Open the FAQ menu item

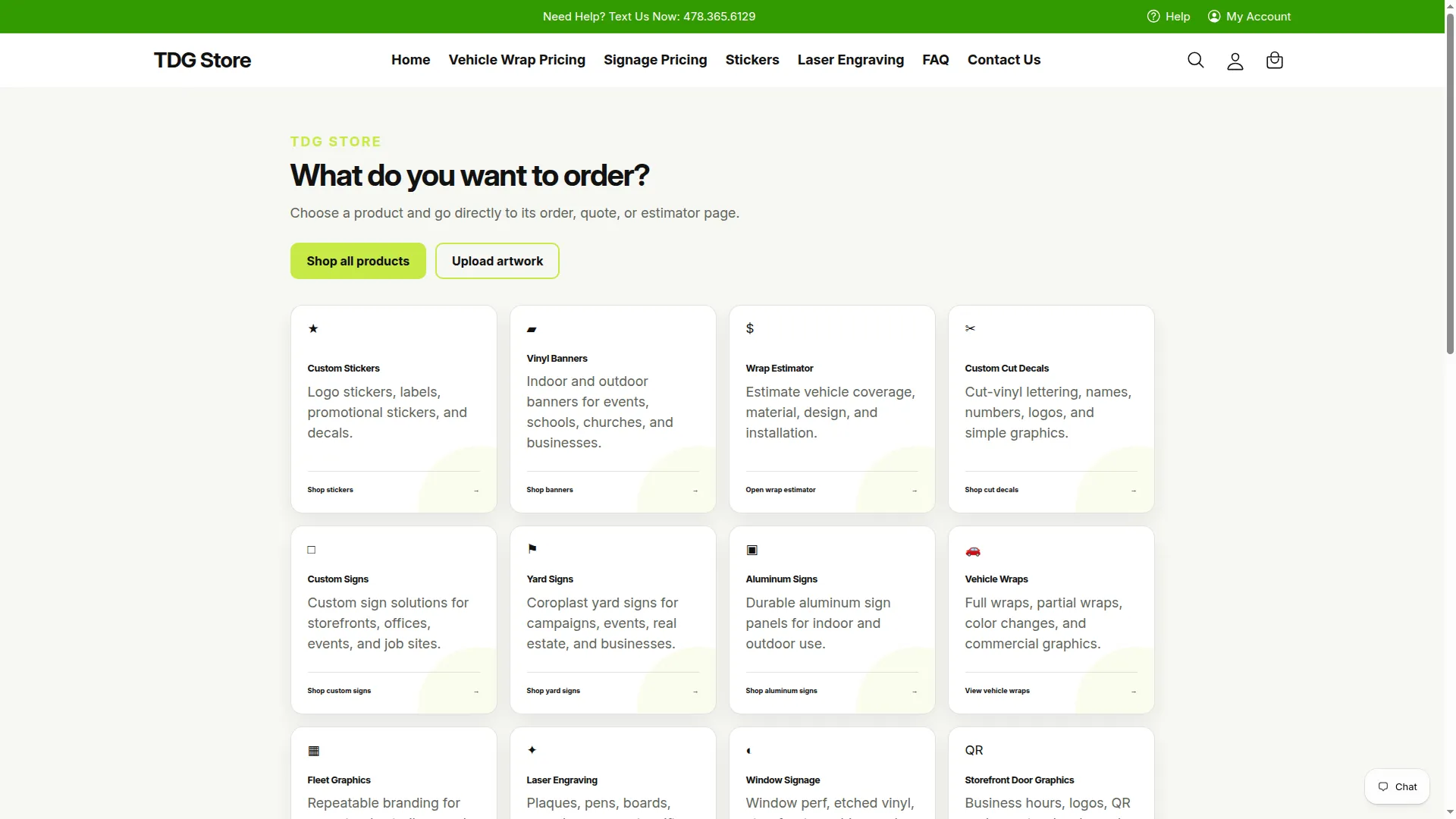click(935, 60)
